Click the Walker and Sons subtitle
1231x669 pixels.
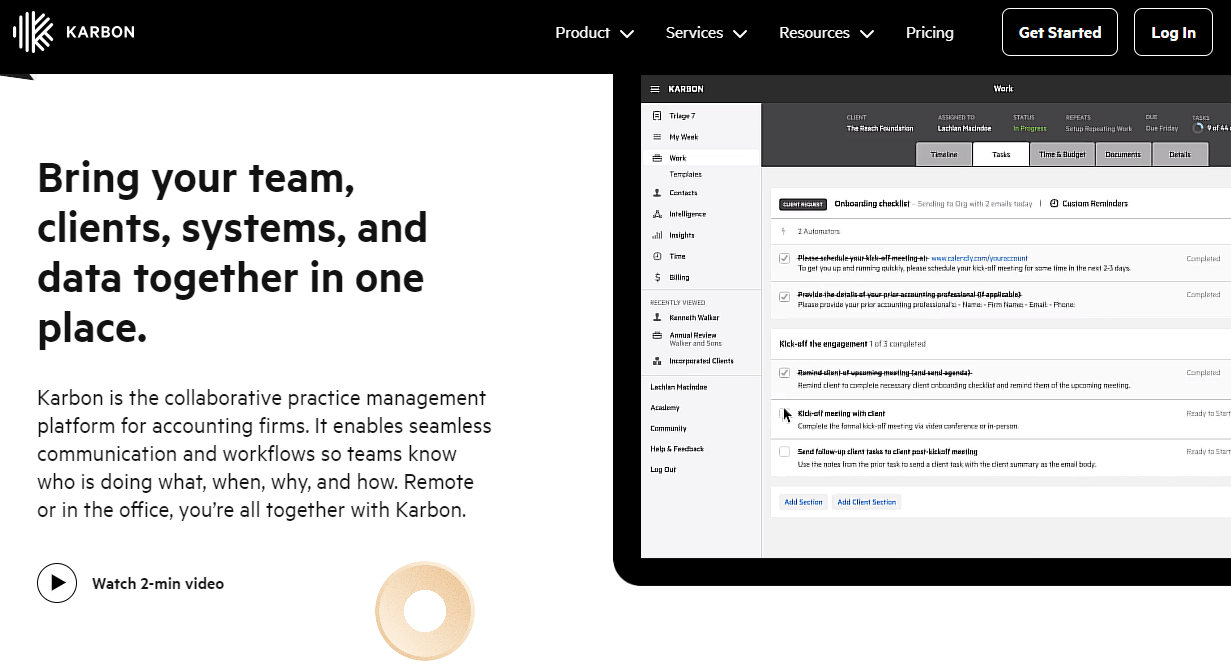tap(695, 344)
